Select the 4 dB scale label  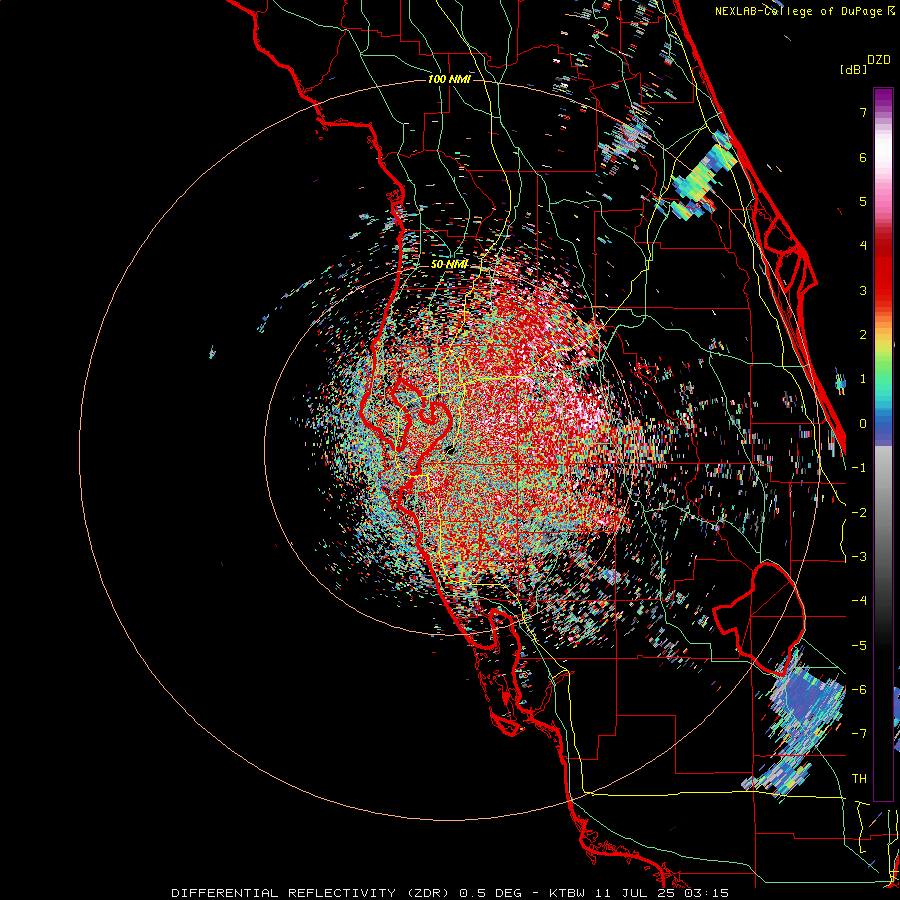click(x=863, y=246)
